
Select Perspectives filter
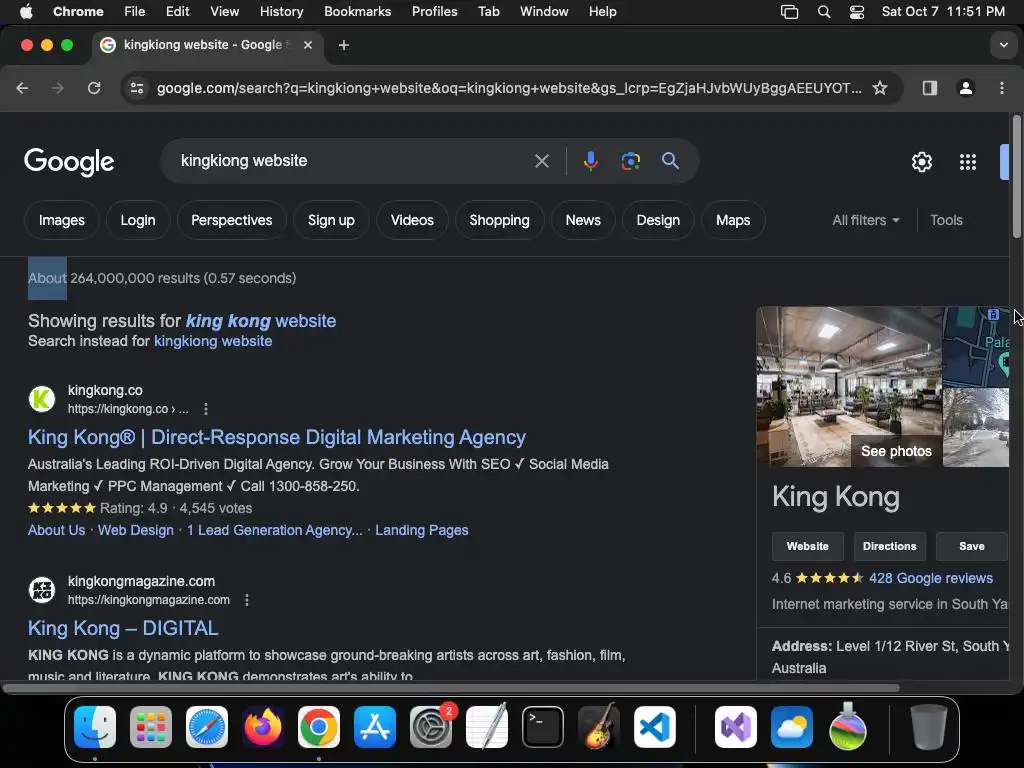(231, 220)
